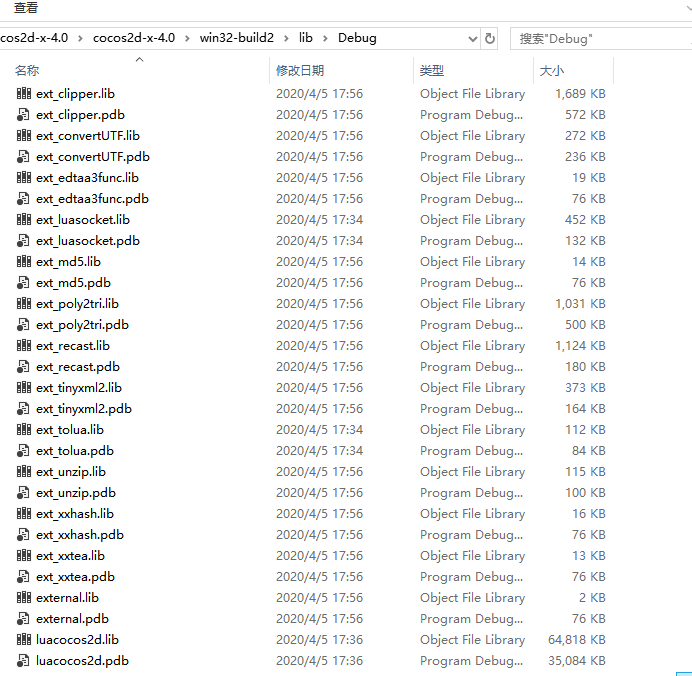Click the 1,031 KB size cell

(x=580, y=304)
